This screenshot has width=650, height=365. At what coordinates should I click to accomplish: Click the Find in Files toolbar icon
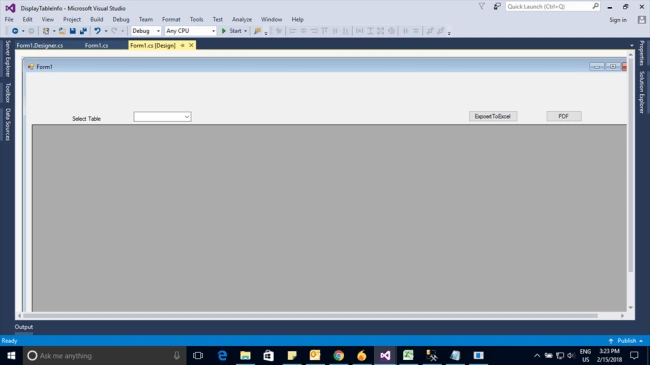pyautogui.click(x=257, y=31)
